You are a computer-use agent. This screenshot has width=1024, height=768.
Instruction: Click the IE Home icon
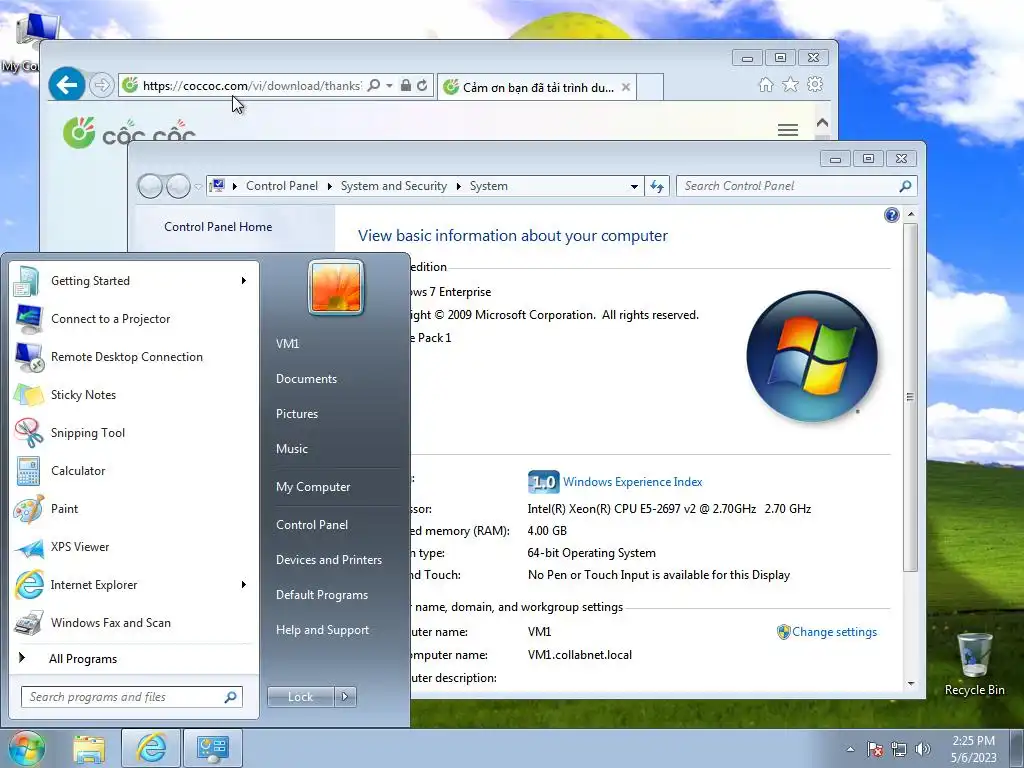click(x=766, y=84)
